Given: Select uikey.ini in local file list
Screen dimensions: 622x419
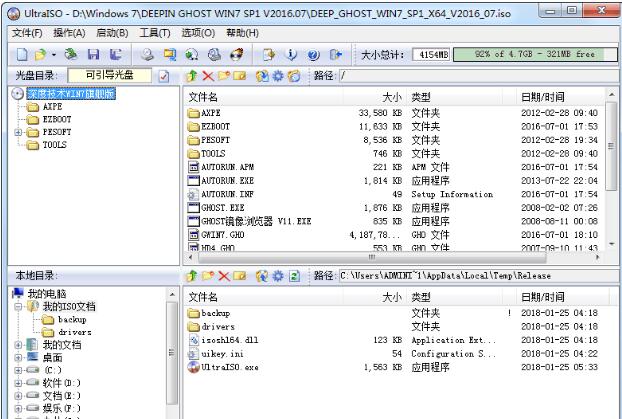Looking at the screenshot, I should [222, 354].
